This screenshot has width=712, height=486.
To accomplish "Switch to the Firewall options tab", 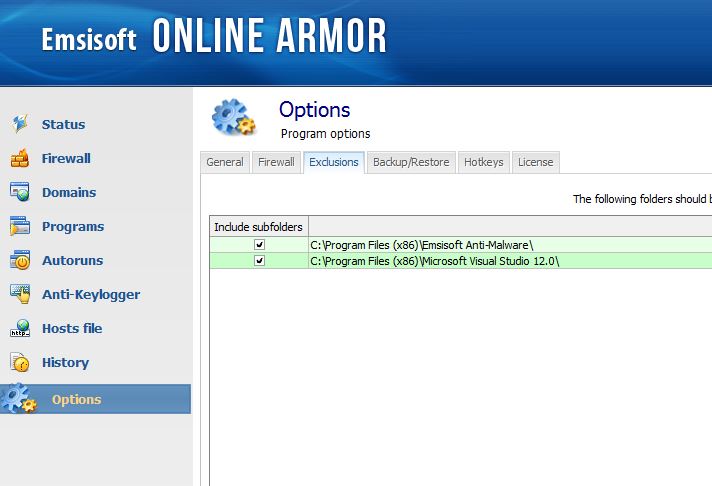I will pyautogui.click(x=276, y=162).
